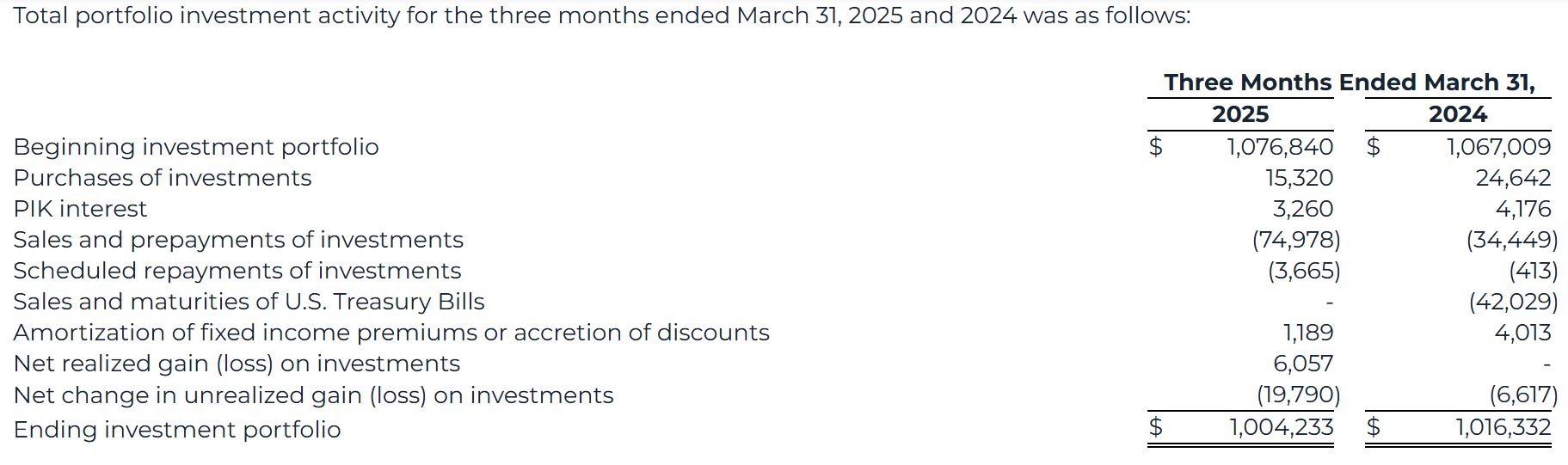Click the Total portfolio investment activity sentence
Image resolution: width=1568 pixels, height=465 pixels.
point(602,16)
